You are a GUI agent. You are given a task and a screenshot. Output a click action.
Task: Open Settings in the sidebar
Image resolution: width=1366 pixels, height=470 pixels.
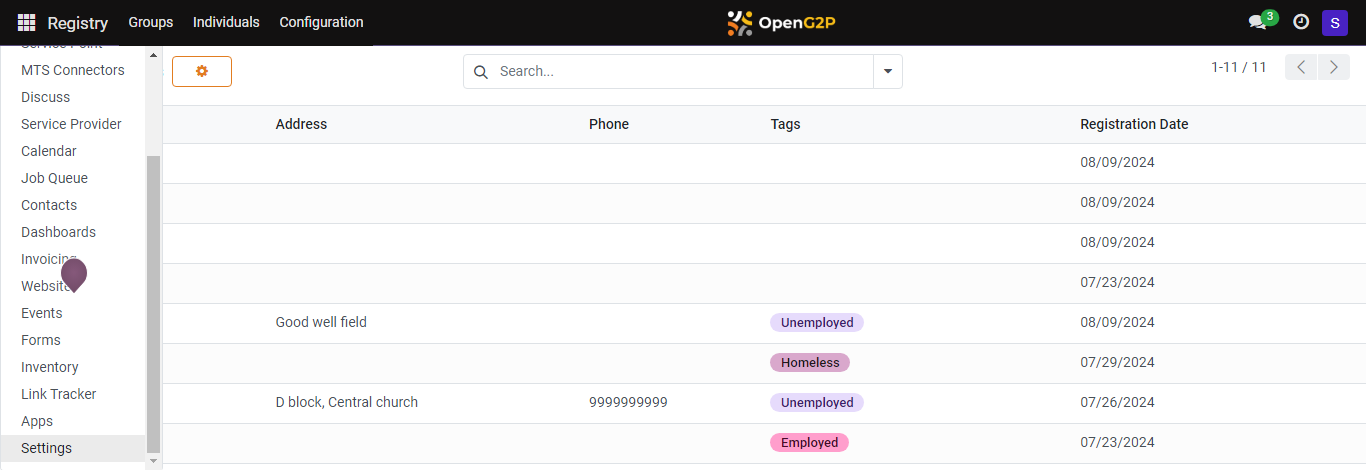46,448
